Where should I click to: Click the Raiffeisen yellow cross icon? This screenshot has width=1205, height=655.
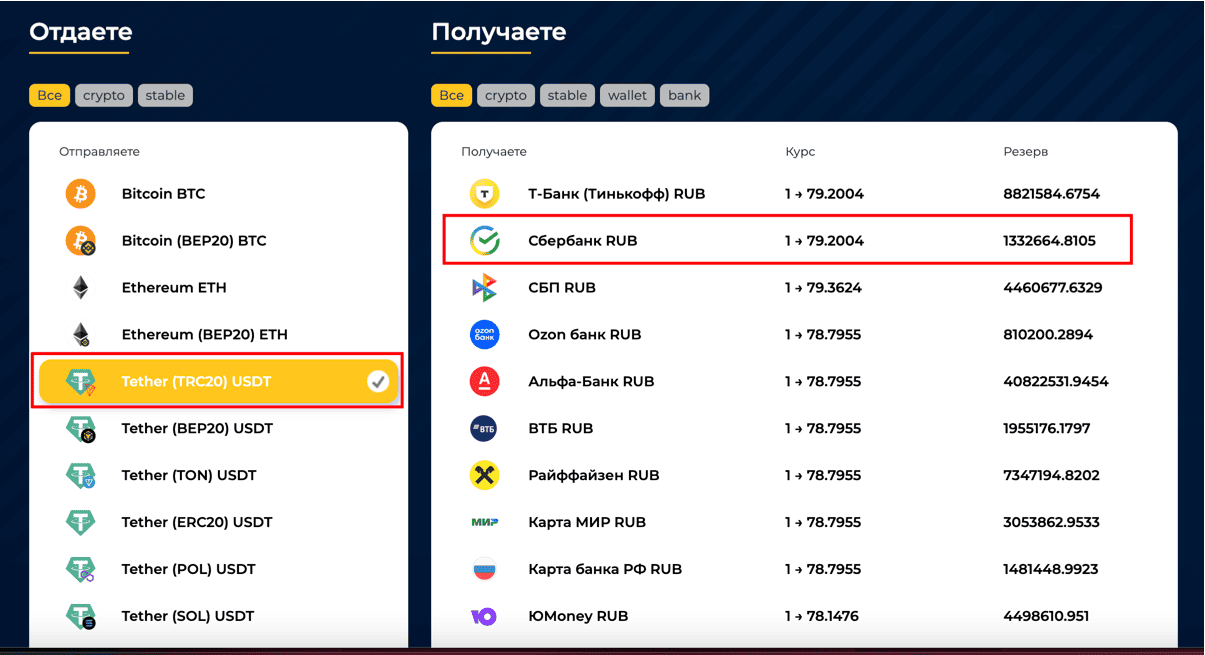coord(484,475)
